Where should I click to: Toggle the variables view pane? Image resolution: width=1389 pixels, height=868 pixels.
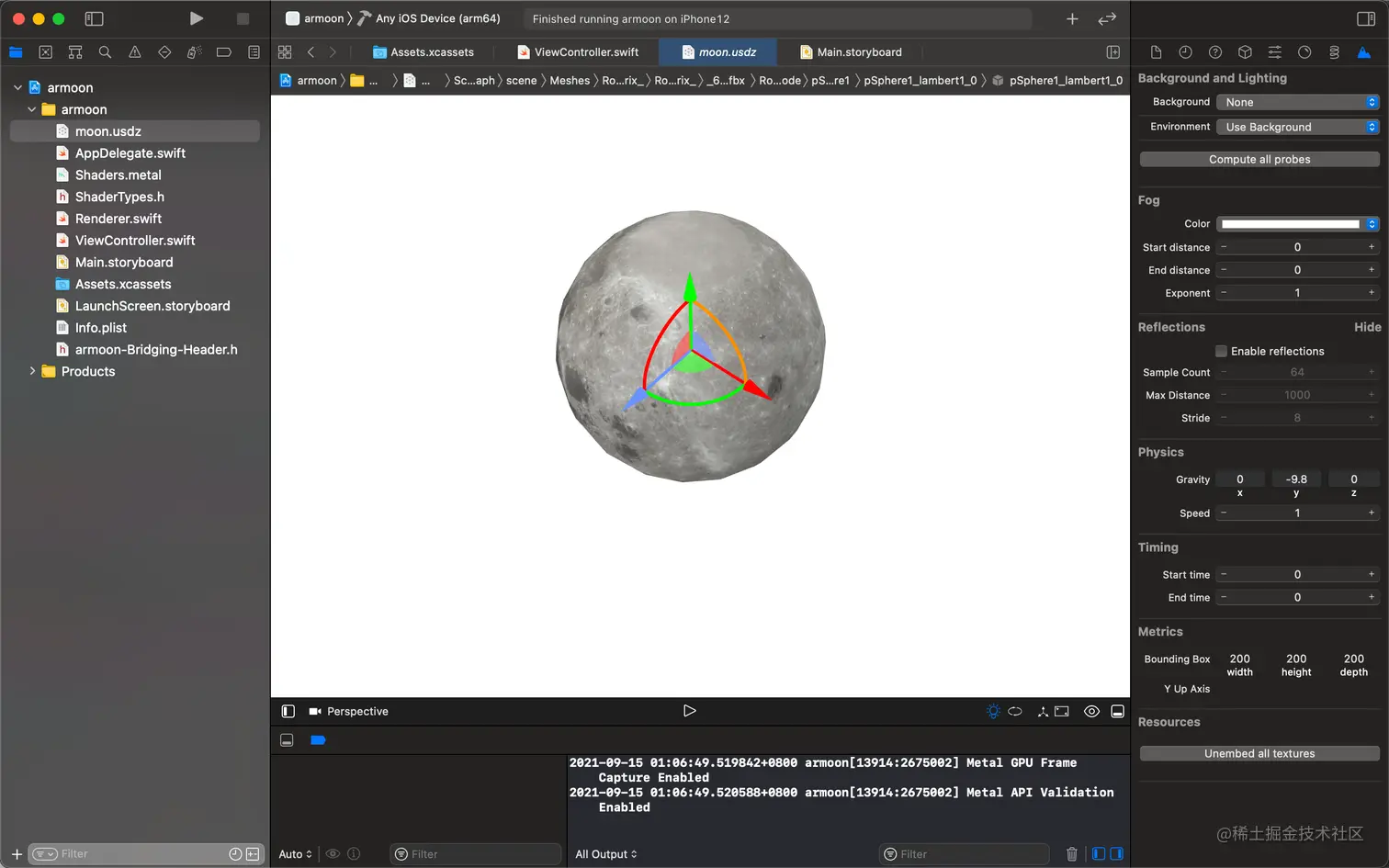coord(1098,854)
